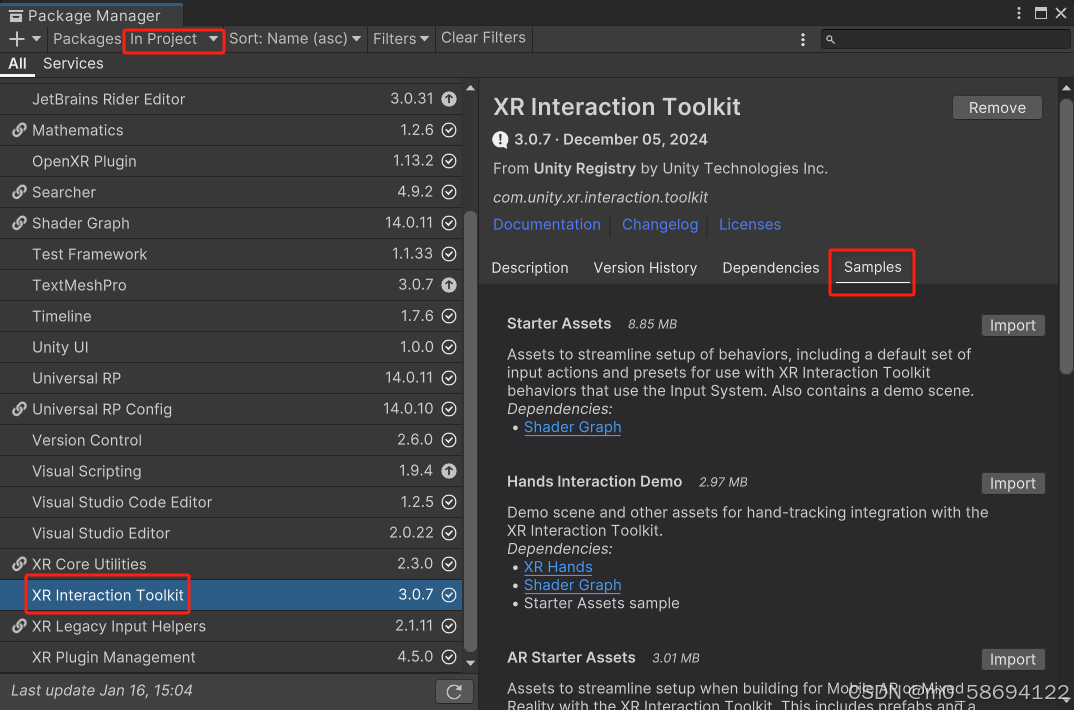The width and height of the screenshot is (1074, 710).
Task: Open the Documentation link
Action: click(547, 224)
